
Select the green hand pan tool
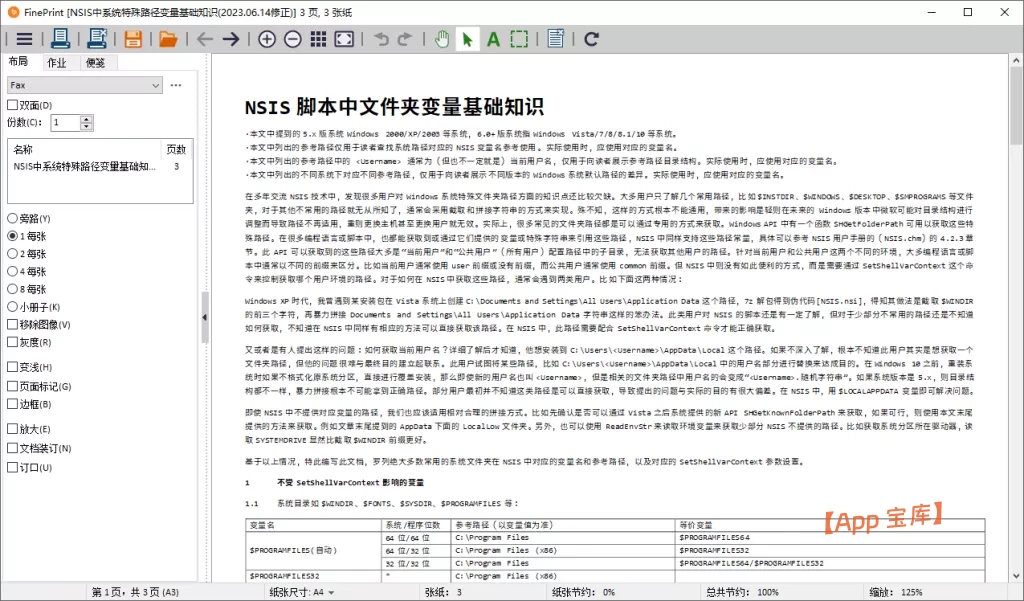click(442, 39)
